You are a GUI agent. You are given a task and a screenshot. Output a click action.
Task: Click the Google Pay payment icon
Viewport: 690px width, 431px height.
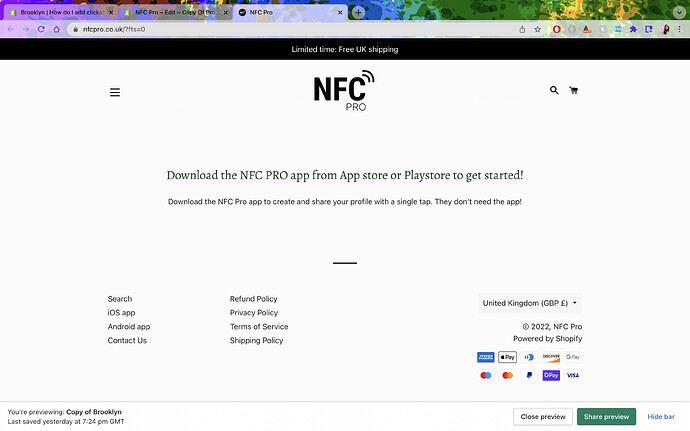point(573,357)
